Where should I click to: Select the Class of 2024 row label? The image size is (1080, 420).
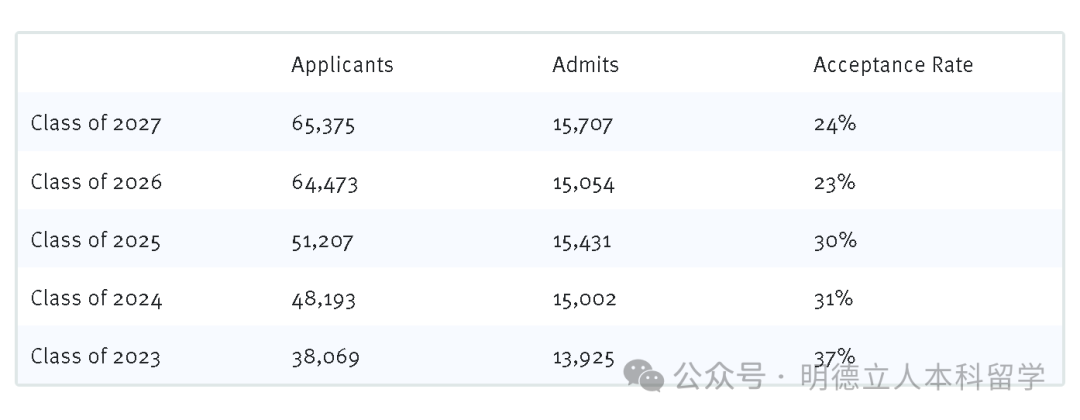[96, 298]
